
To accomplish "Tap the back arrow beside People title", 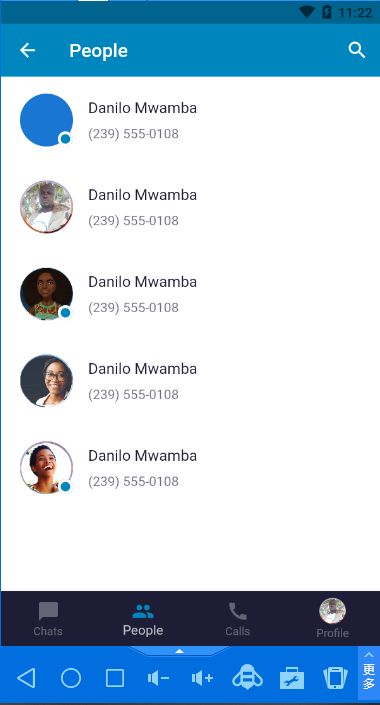I will coord(27,50).
